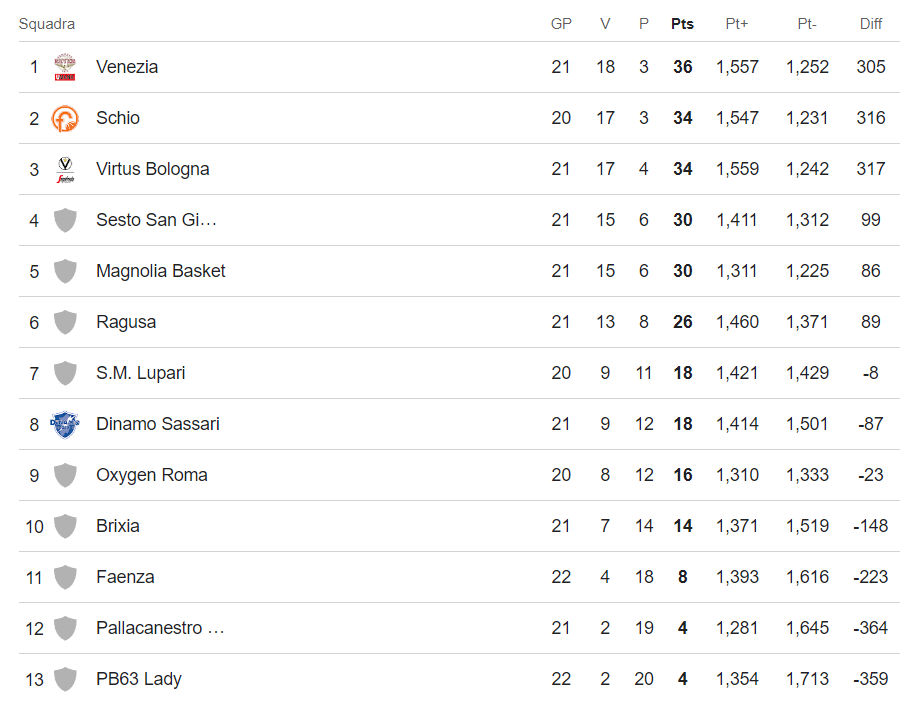The height and width of the screenshot is (718, 902).
Task: Open the Venezia team name link
Action: 127,67
